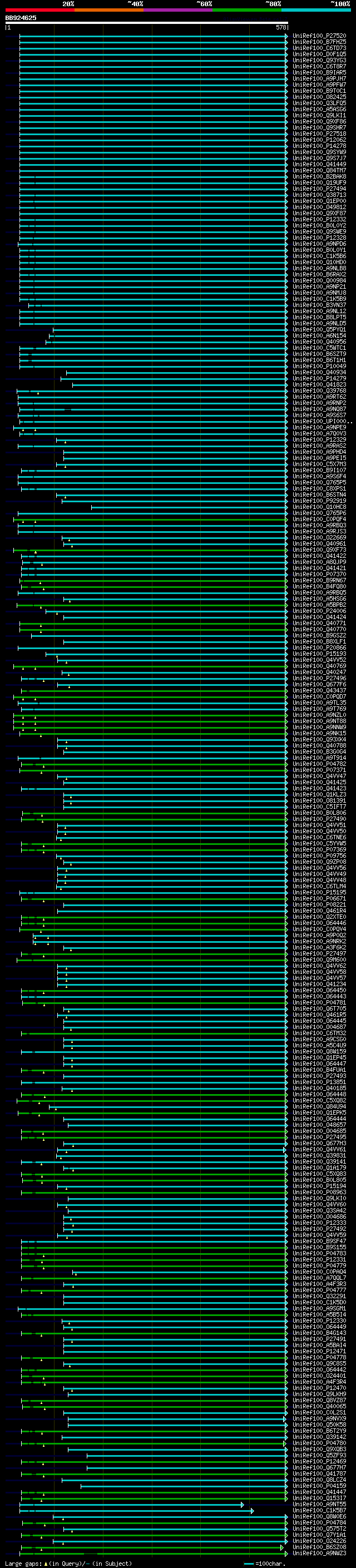Click alignment label UniRef100_P04159
The image size is (356, 1568).
pos(319,1486)
